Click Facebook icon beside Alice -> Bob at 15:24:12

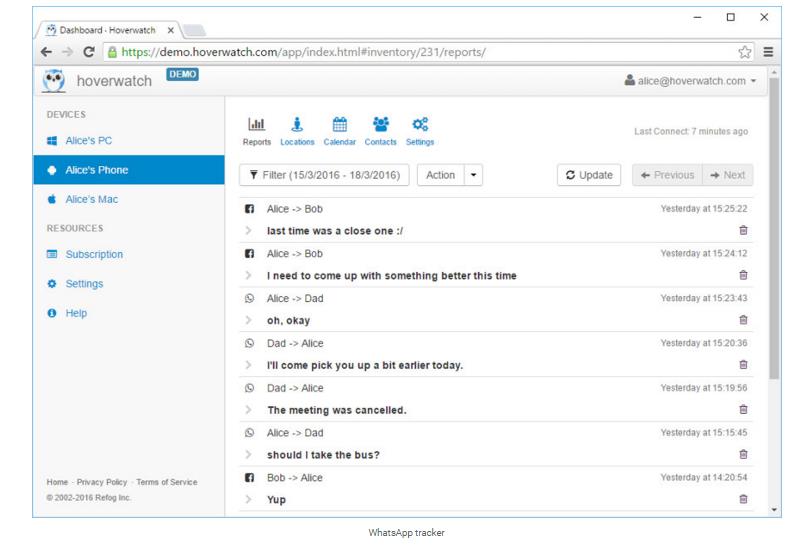(250, 254)
